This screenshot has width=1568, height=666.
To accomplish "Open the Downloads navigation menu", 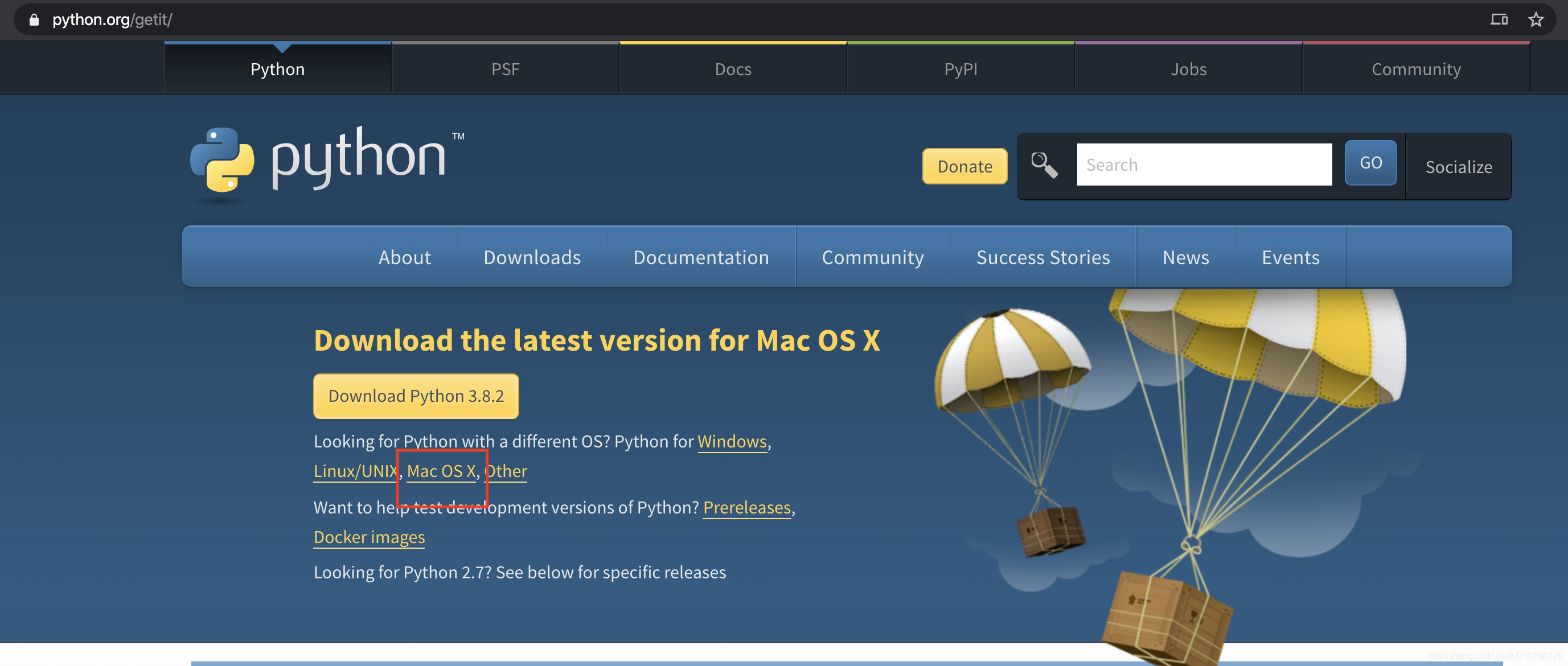I will [x=532, y=257].
